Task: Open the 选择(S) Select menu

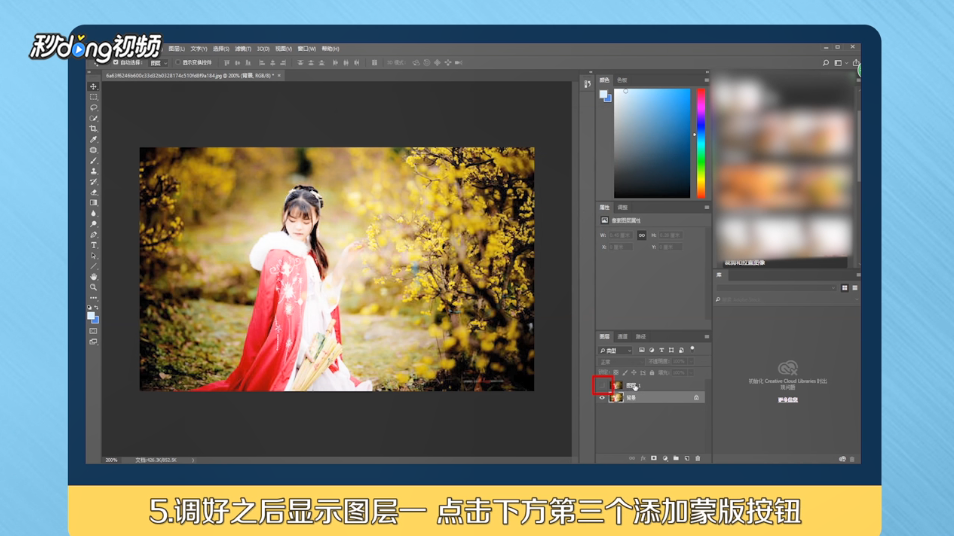Action: (x=221, y=49)
